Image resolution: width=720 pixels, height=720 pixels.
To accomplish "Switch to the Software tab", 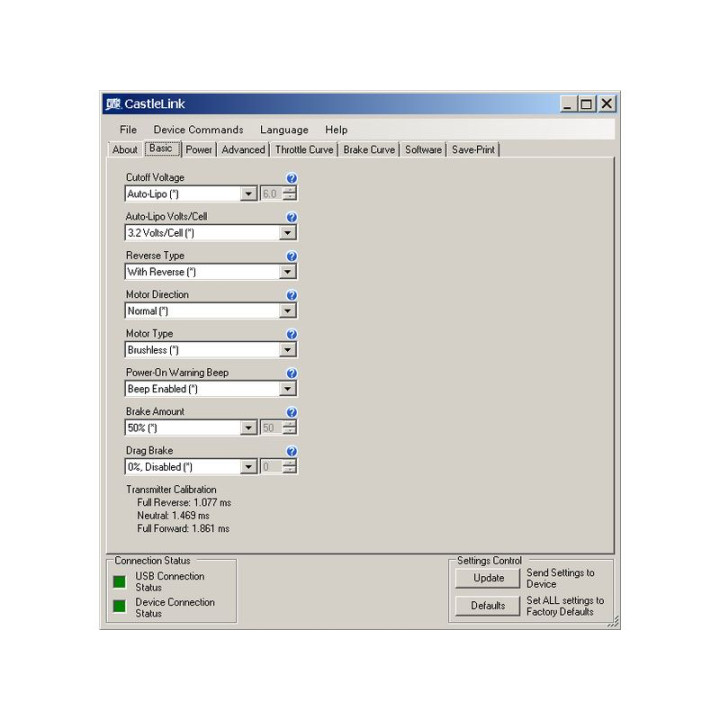I will pyautogui.click(x=423, y=150).
